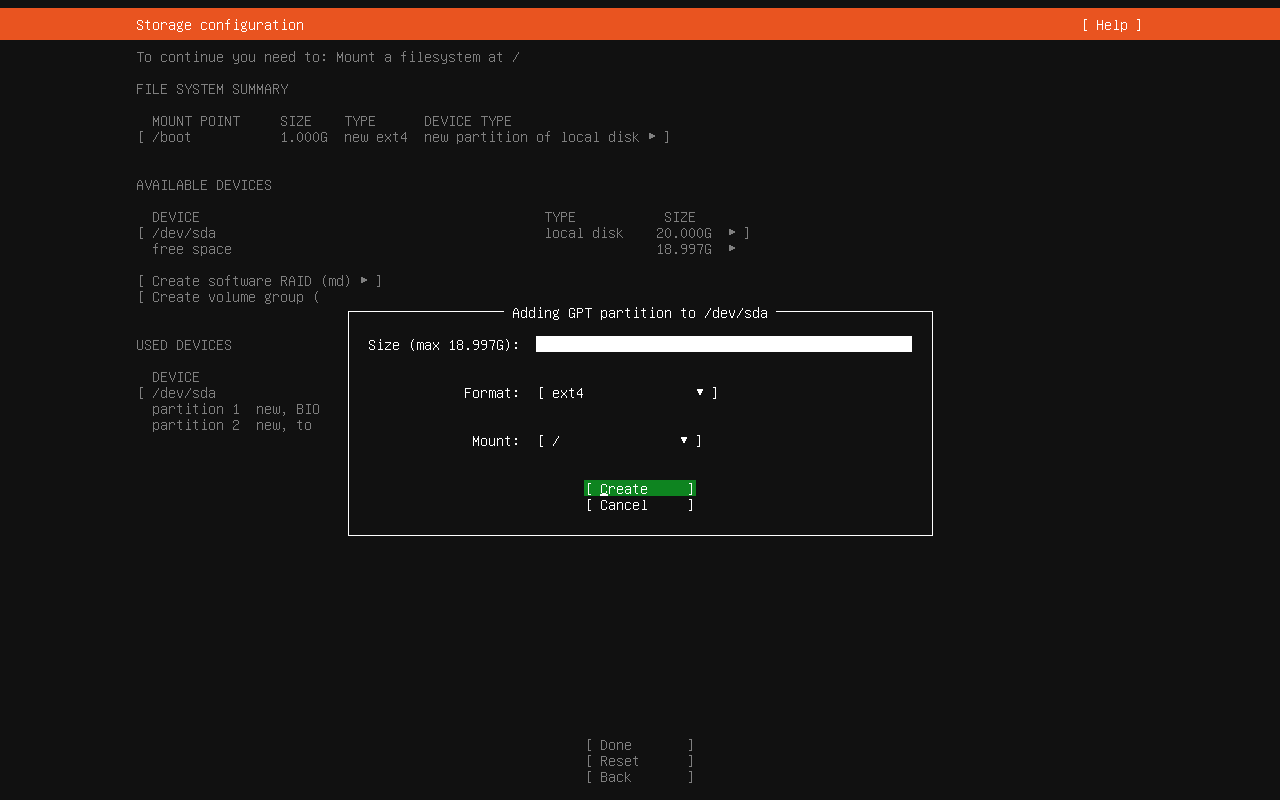This screenshot has width=1280, height=800.
Task: Click the Format selector dropdown arrow
Action: coord(699,392)
